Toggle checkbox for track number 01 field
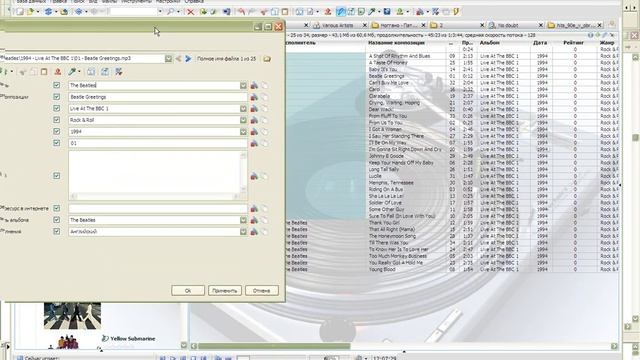Image resolution: width=640 pixels, height=360 pixels. point(57,143)
